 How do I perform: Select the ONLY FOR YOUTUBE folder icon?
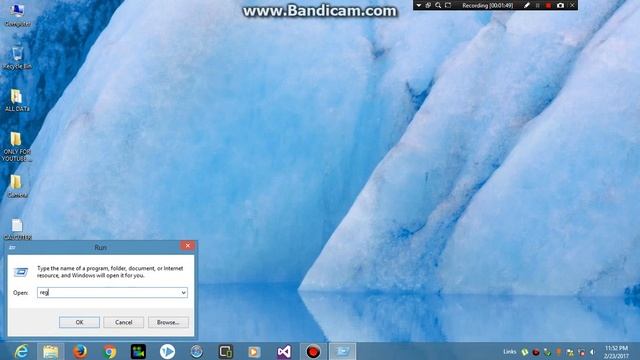coord(17,146)
